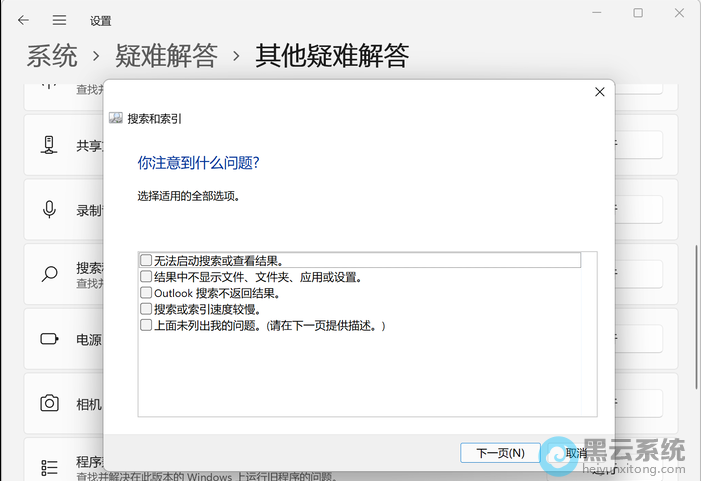
Task: Go to 系统 in the breadcrumb
Action: 52,56
